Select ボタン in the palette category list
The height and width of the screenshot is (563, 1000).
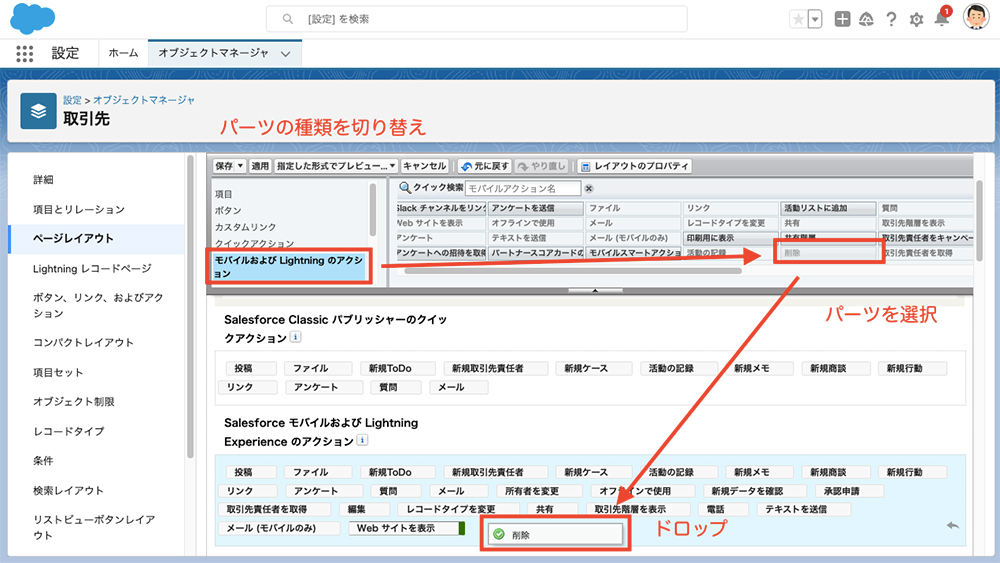tap(228, 210)
